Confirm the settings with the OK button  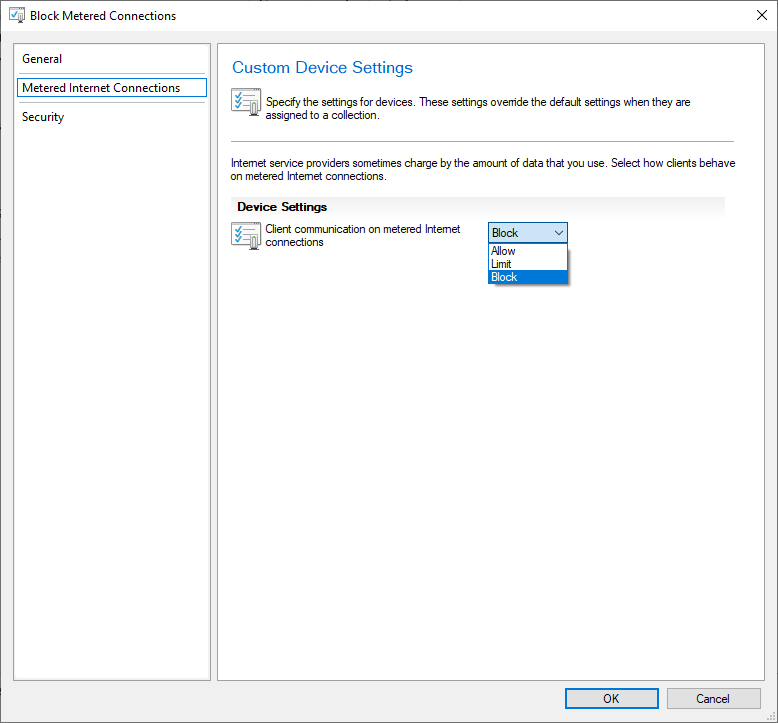pyautogui.click(x=612, y=699)
